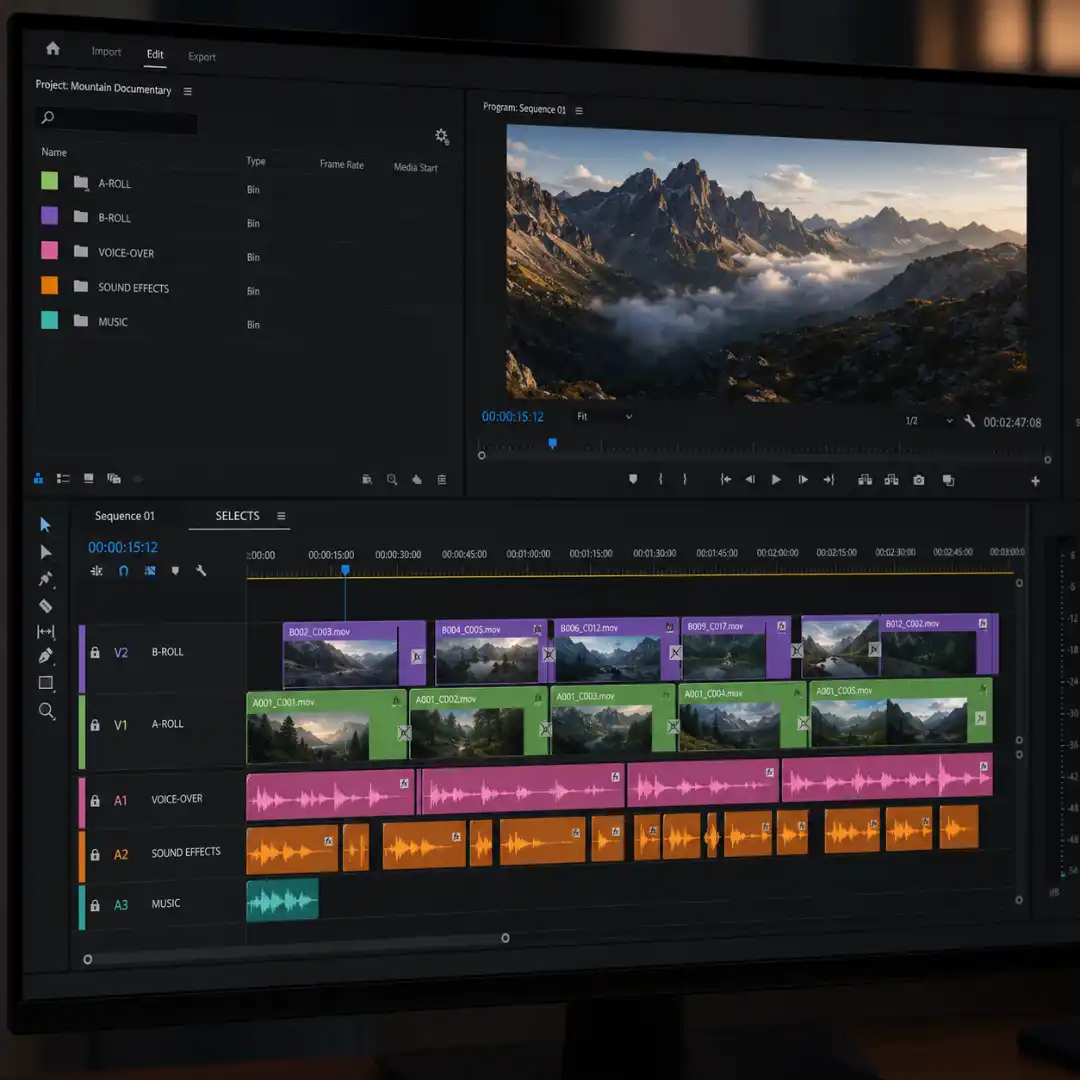Add a marker in Program monitor
Screen dimensions: 1080x1080
(633, 479)
